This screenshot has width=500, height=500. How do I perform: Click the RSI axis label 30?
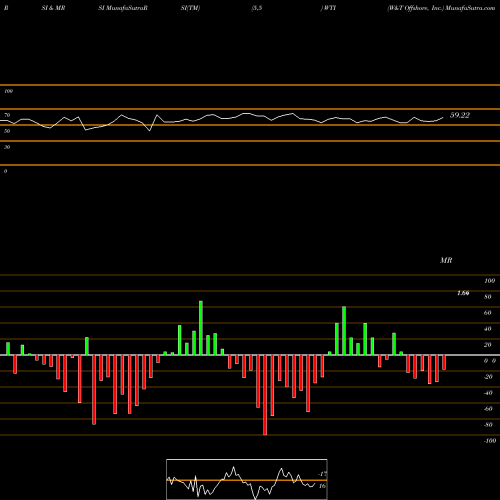point(7,147)
